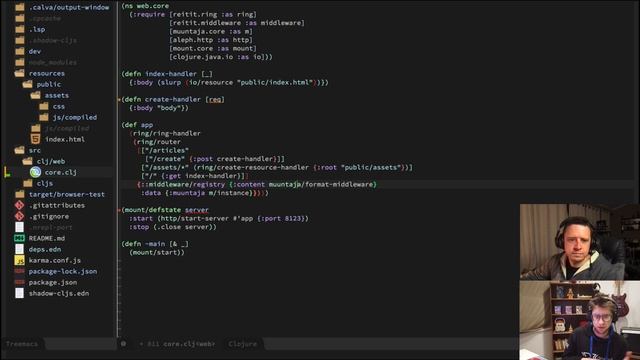
Task: Open karma.conf.js file
Action: [55, 260]
